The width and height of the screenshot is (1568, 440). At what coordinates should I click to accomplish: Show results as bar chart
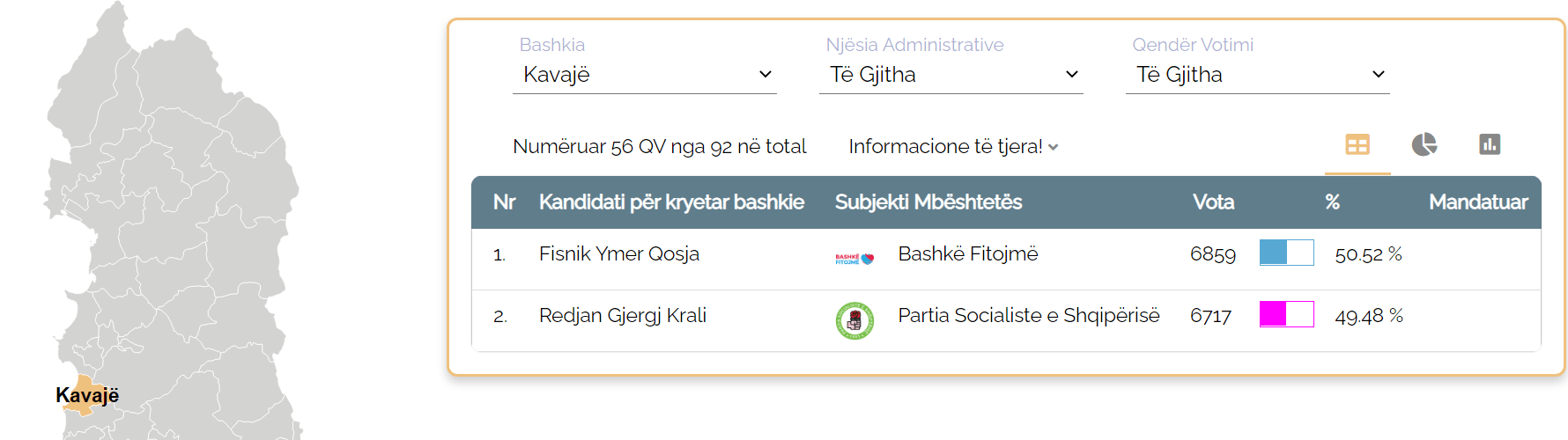click(1490, 145)
